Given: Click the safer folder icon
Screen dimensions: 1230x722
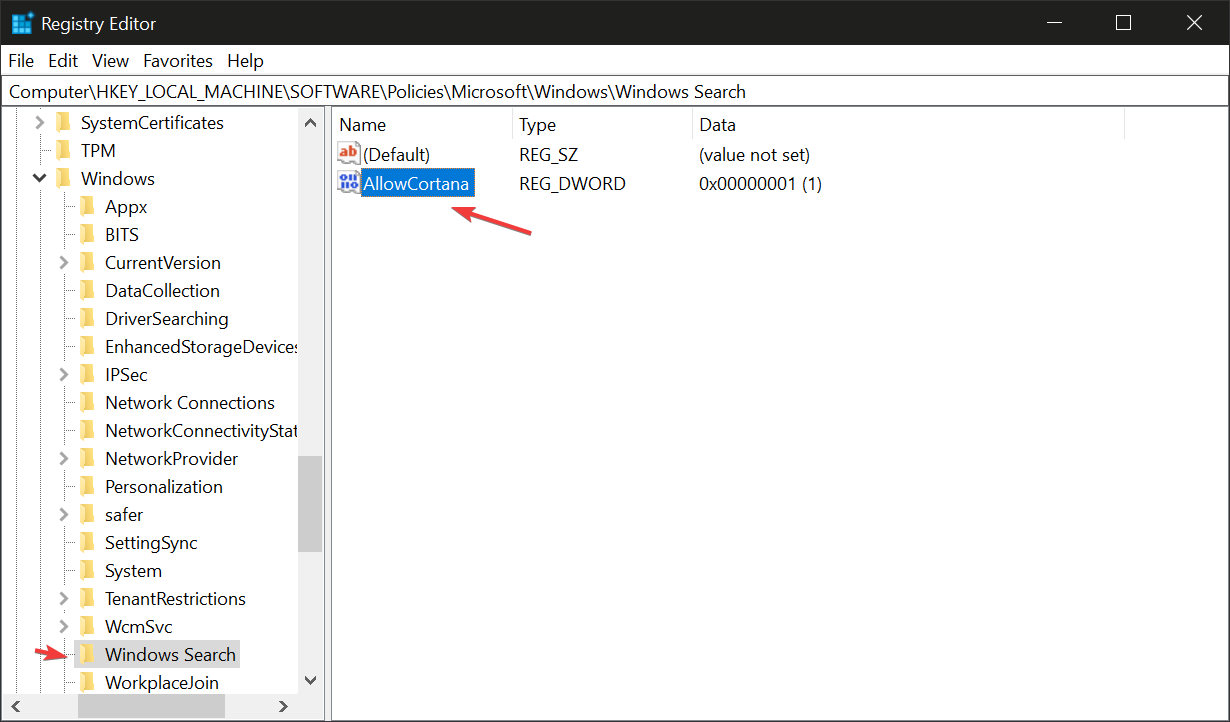Looking at the screenshot, I should (x=87, y=515).
